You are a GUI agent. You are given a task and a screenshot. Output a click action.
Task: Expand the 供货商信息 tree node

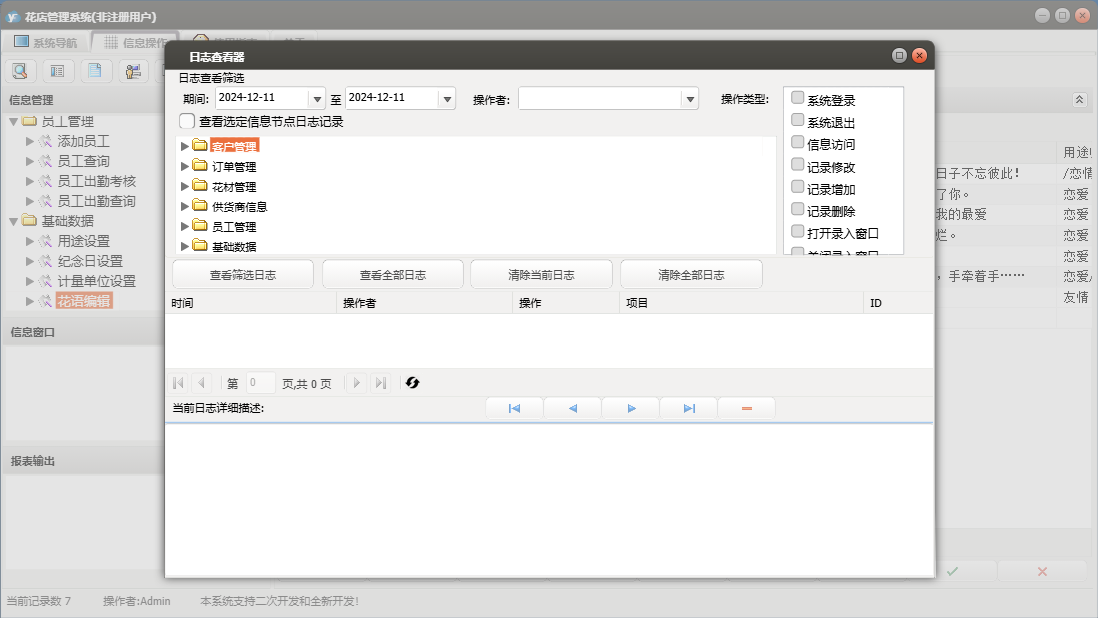click(x=184, y=207)
